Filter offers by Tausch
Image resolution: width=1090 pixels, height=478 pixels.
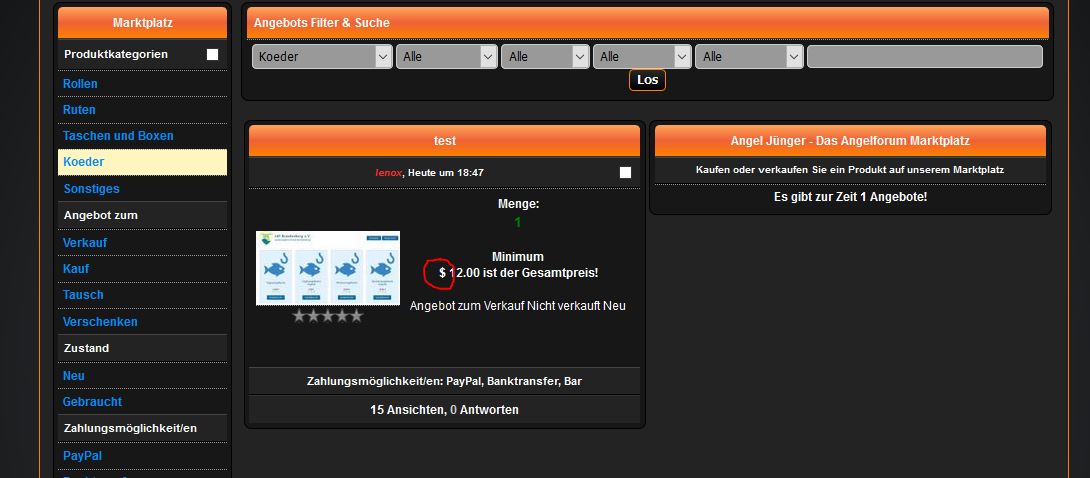[x=83, y=295]
